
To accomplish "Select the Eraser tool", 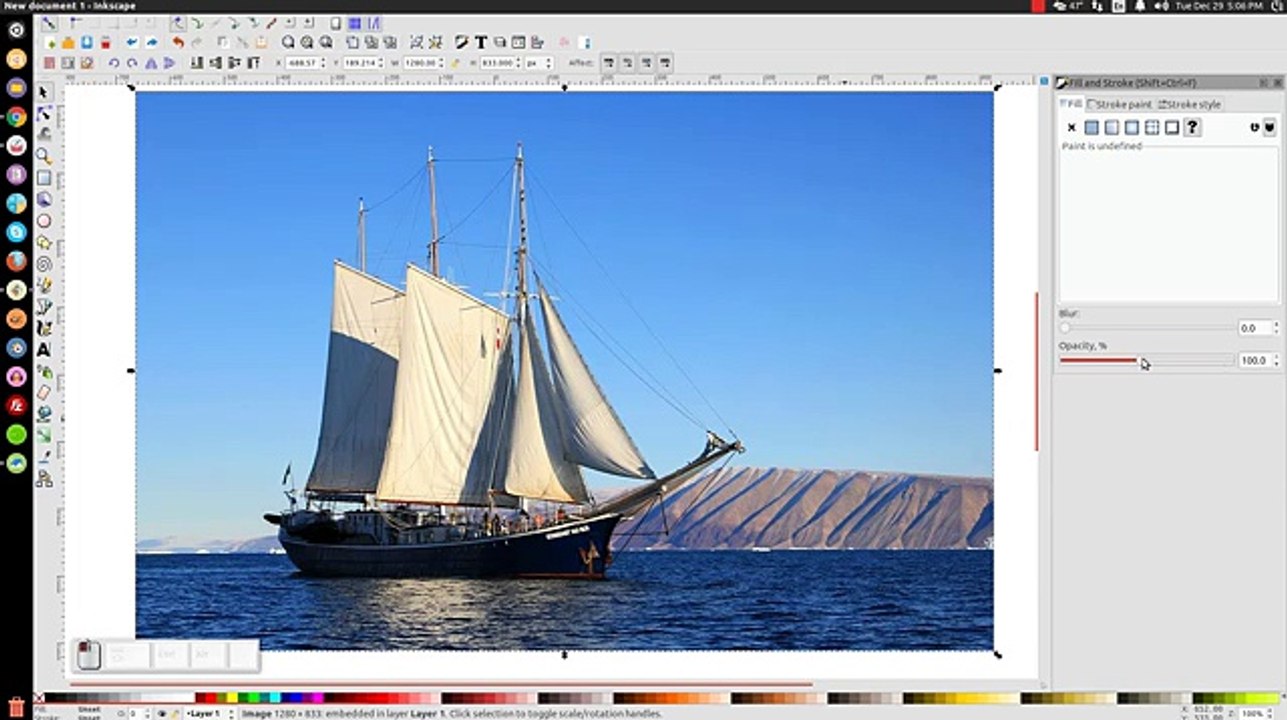I will click(x=44, y=393).
